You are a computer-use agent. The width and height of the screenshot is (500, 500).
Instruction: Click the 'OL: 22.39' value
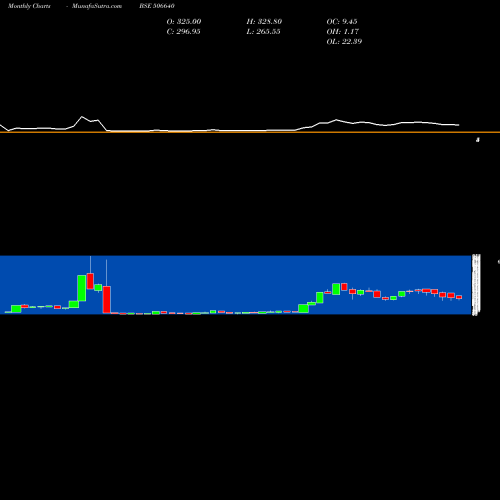tap(344, 42)
